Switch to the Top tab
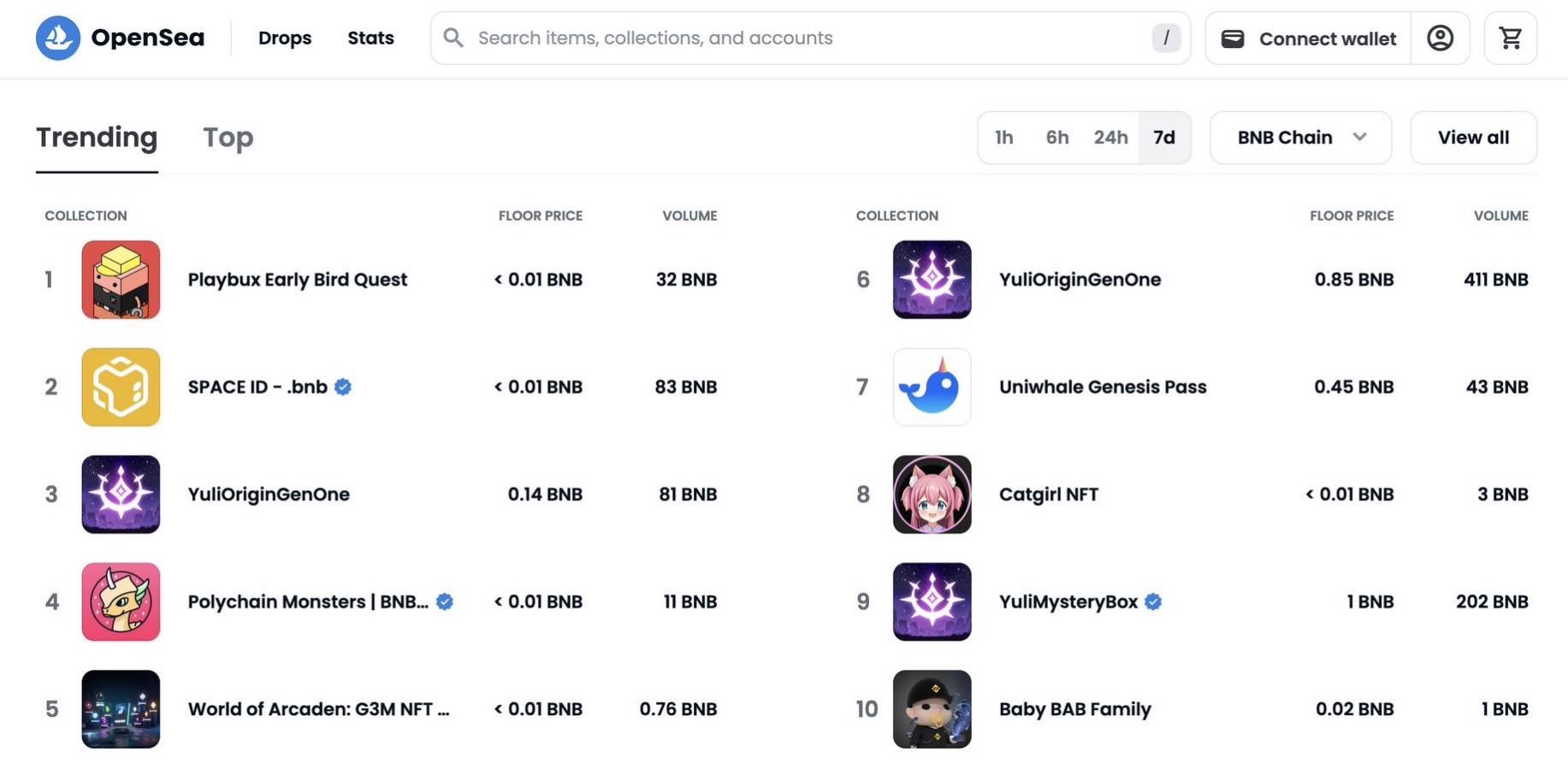 tap(228, 137)
